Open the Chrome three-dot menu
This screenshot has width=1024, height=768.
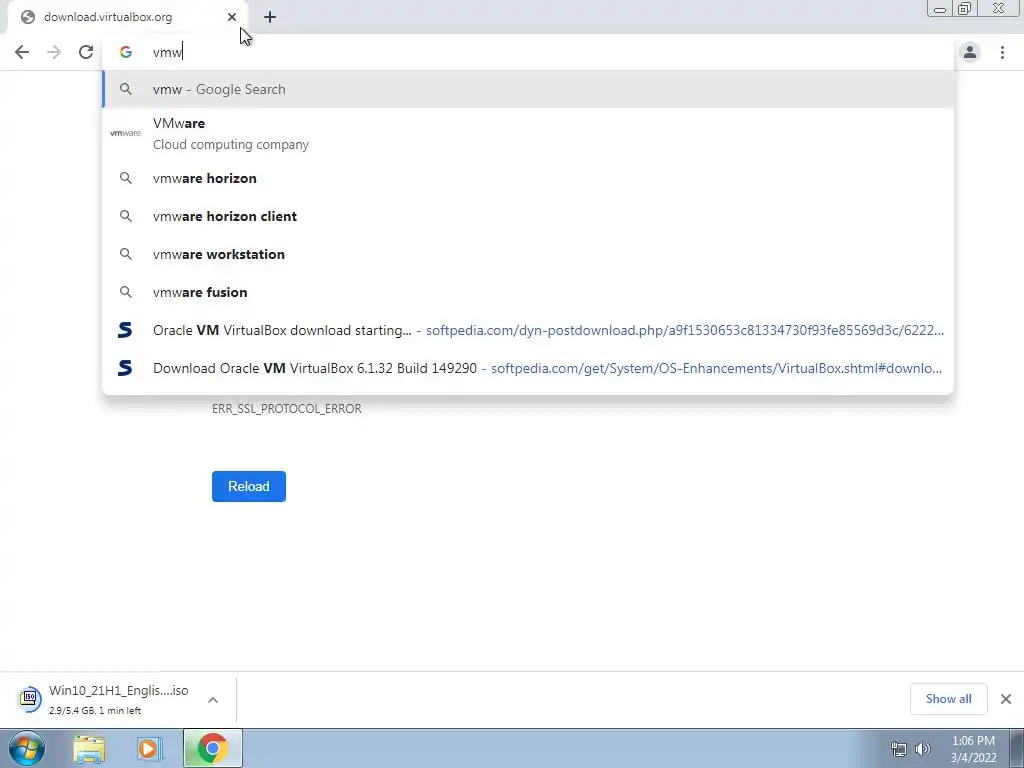(1002, 52)
